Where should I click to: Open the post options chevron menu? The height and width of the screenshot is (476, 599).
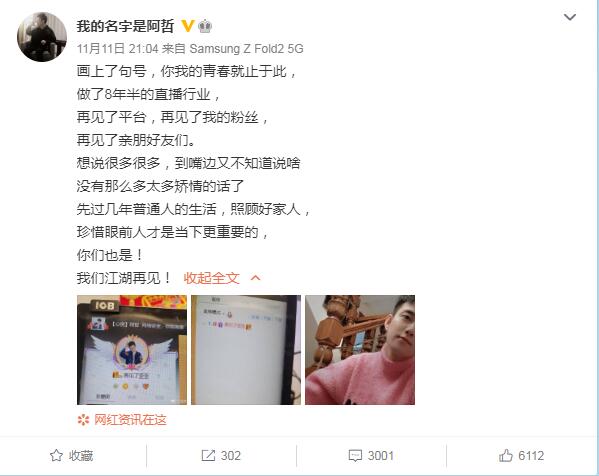[570, 17]
